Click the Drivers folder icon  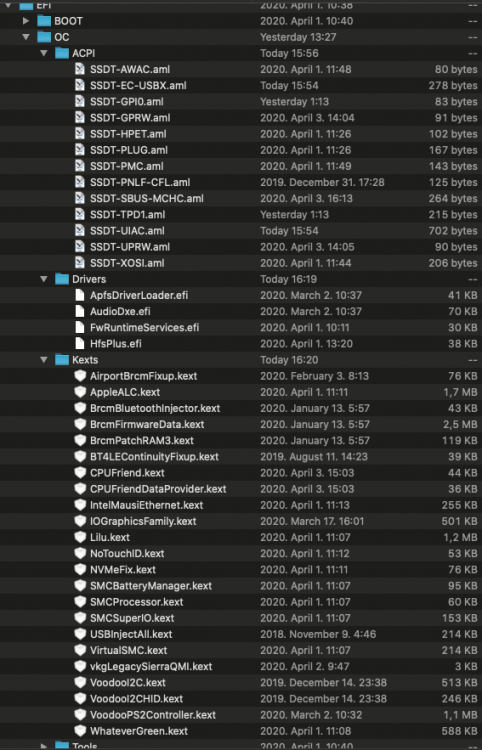[x=62, y=279]
